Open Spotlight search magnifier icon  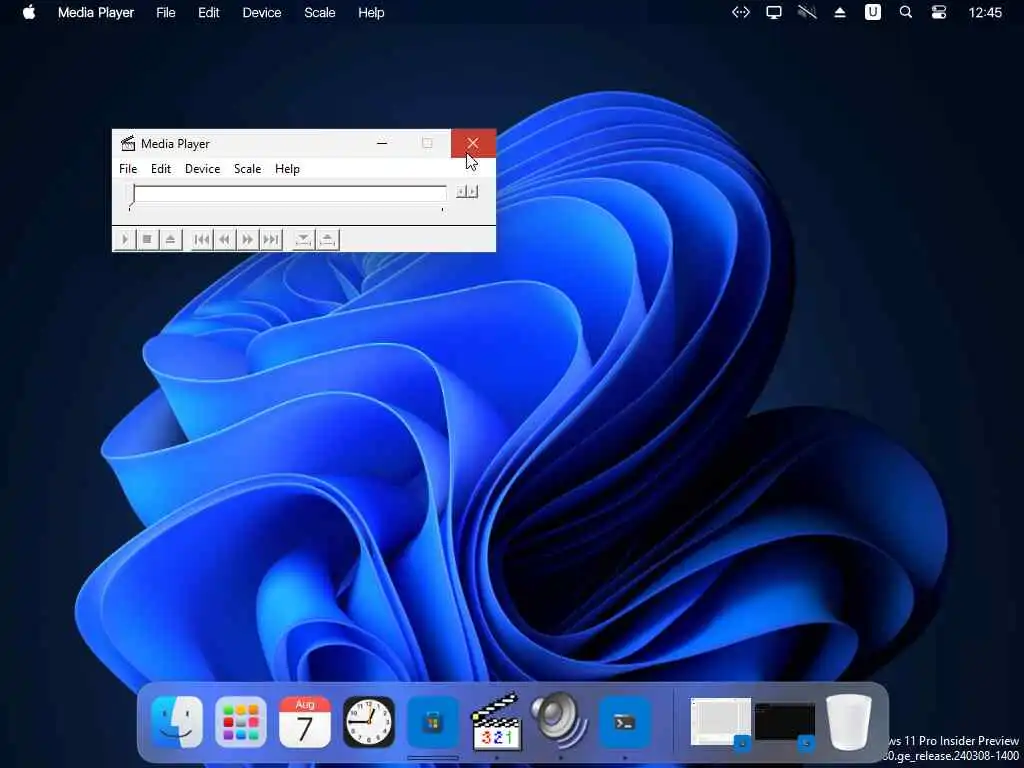click(x=906, y=12)
